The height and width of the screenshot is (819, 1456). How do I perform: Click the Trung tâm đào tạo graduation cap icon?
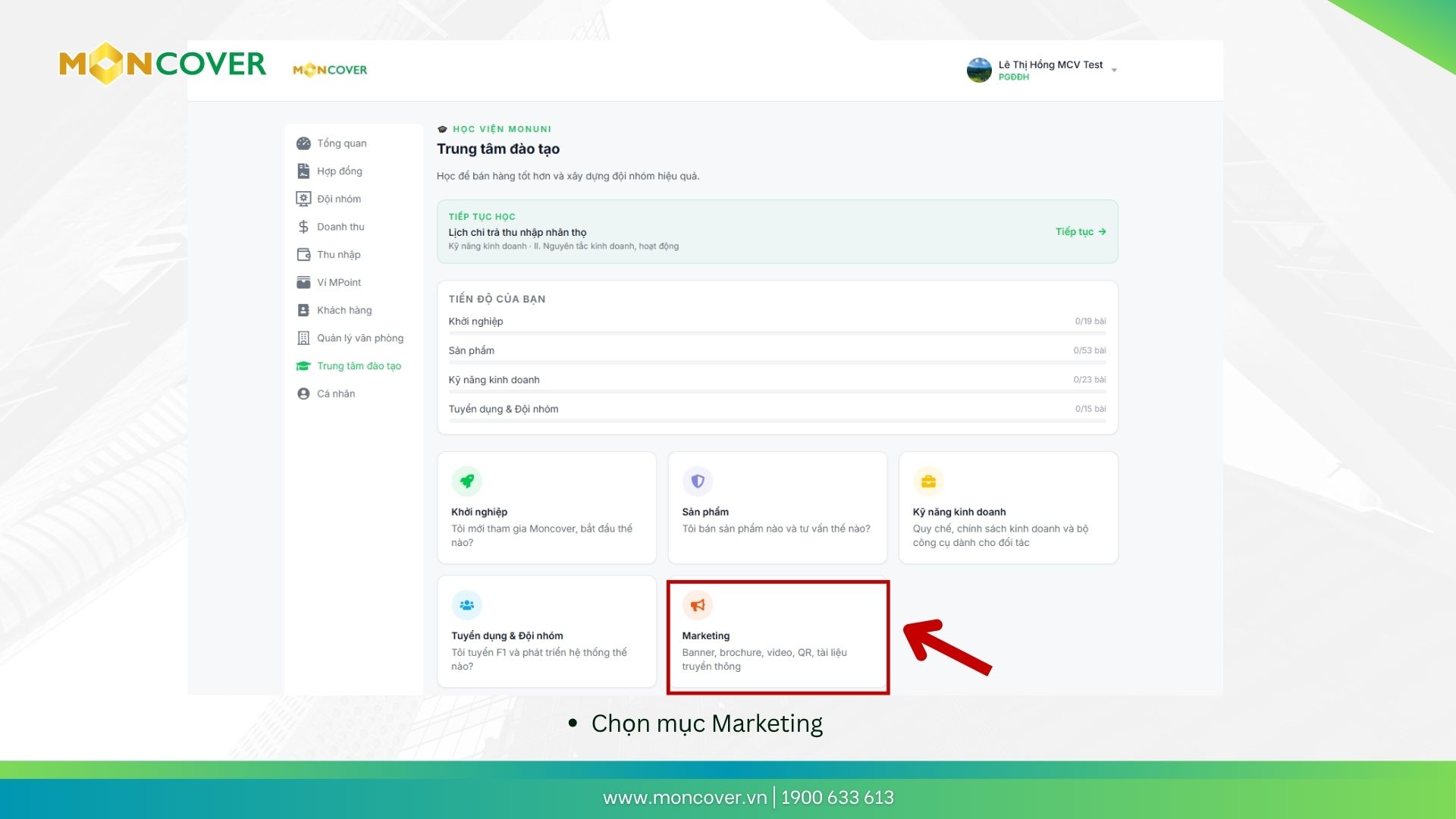[x=303, y=366]
